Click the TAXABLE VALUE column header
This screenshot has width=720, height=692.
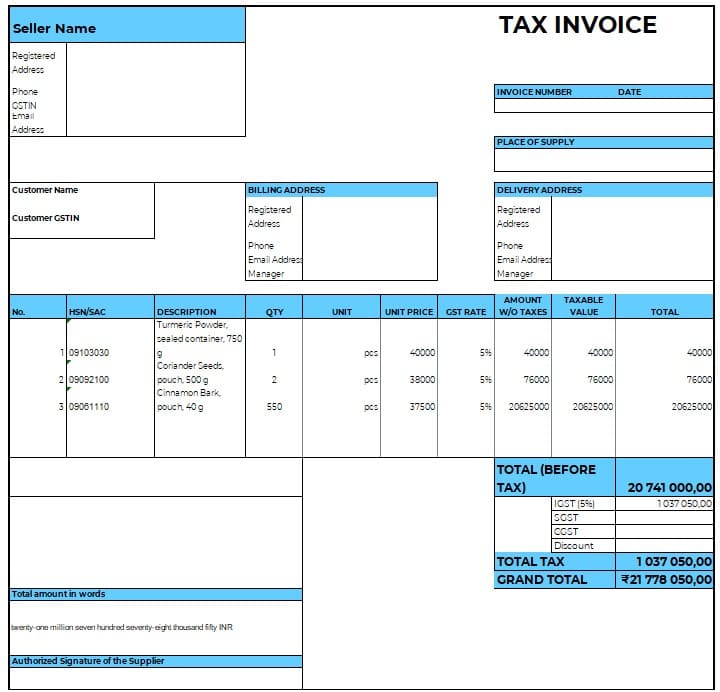[x=584, y=306]
